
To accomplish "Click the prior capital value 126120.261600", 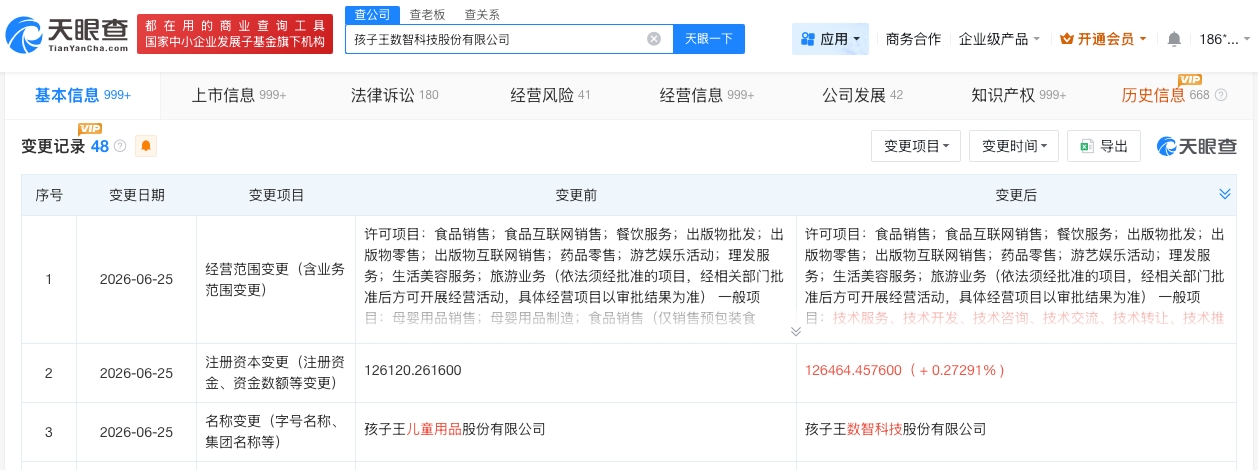I will (x=414, y=370).
